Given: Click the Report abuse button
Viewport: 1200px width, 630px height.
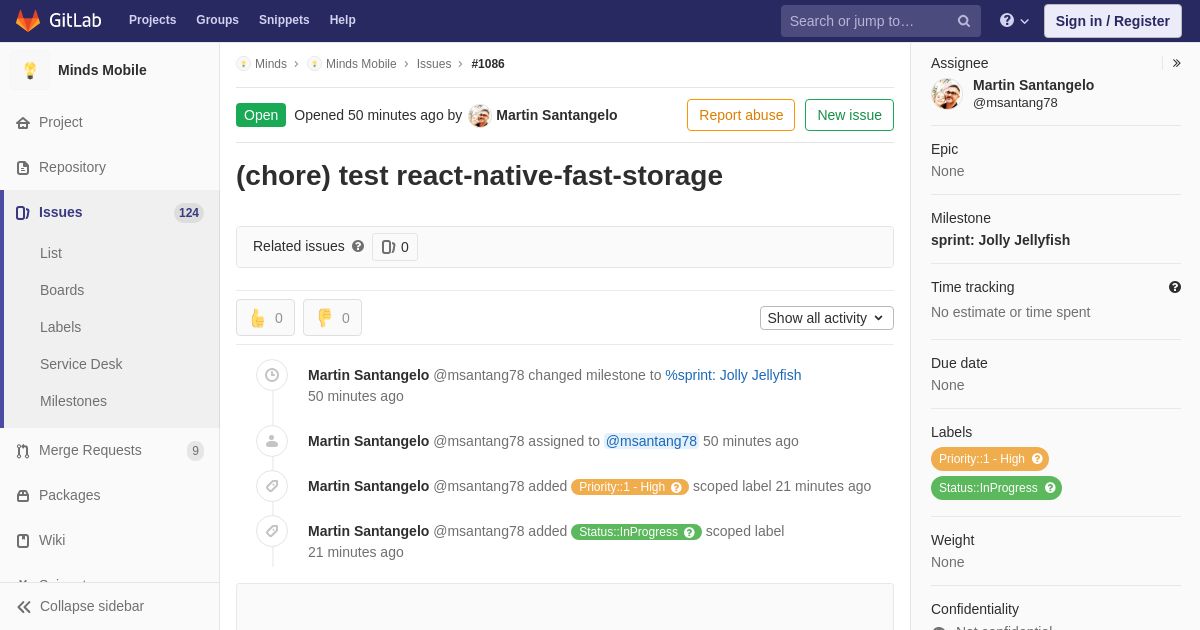Looking at the screenshot, I should click(741, 115).
